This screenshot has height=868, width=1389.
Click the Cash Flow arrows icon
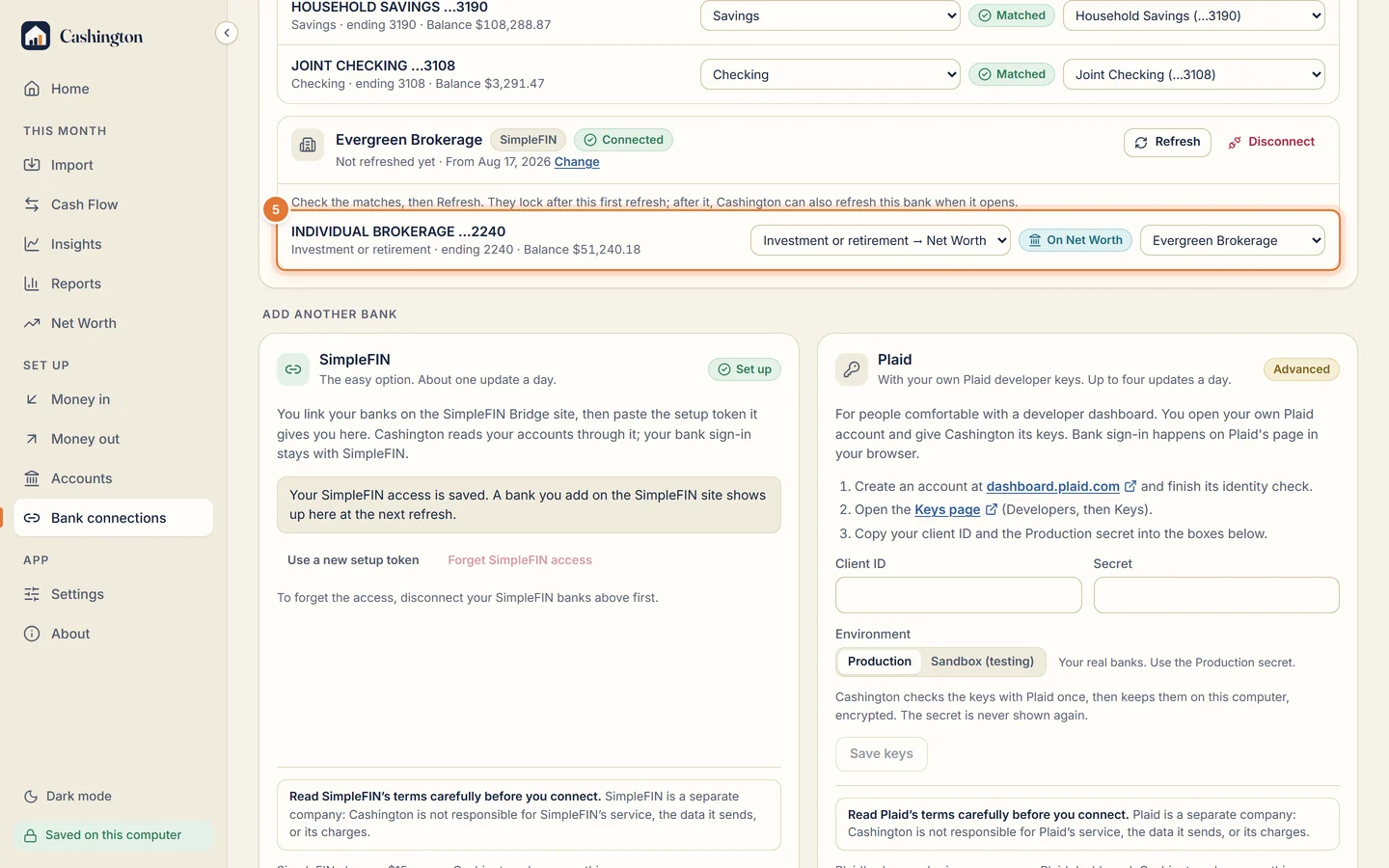coord(32,204)
